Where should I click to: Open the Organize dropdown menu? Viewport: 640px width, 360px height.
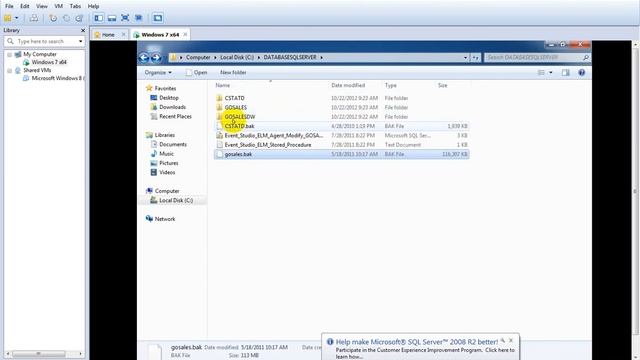pos(158,73)
